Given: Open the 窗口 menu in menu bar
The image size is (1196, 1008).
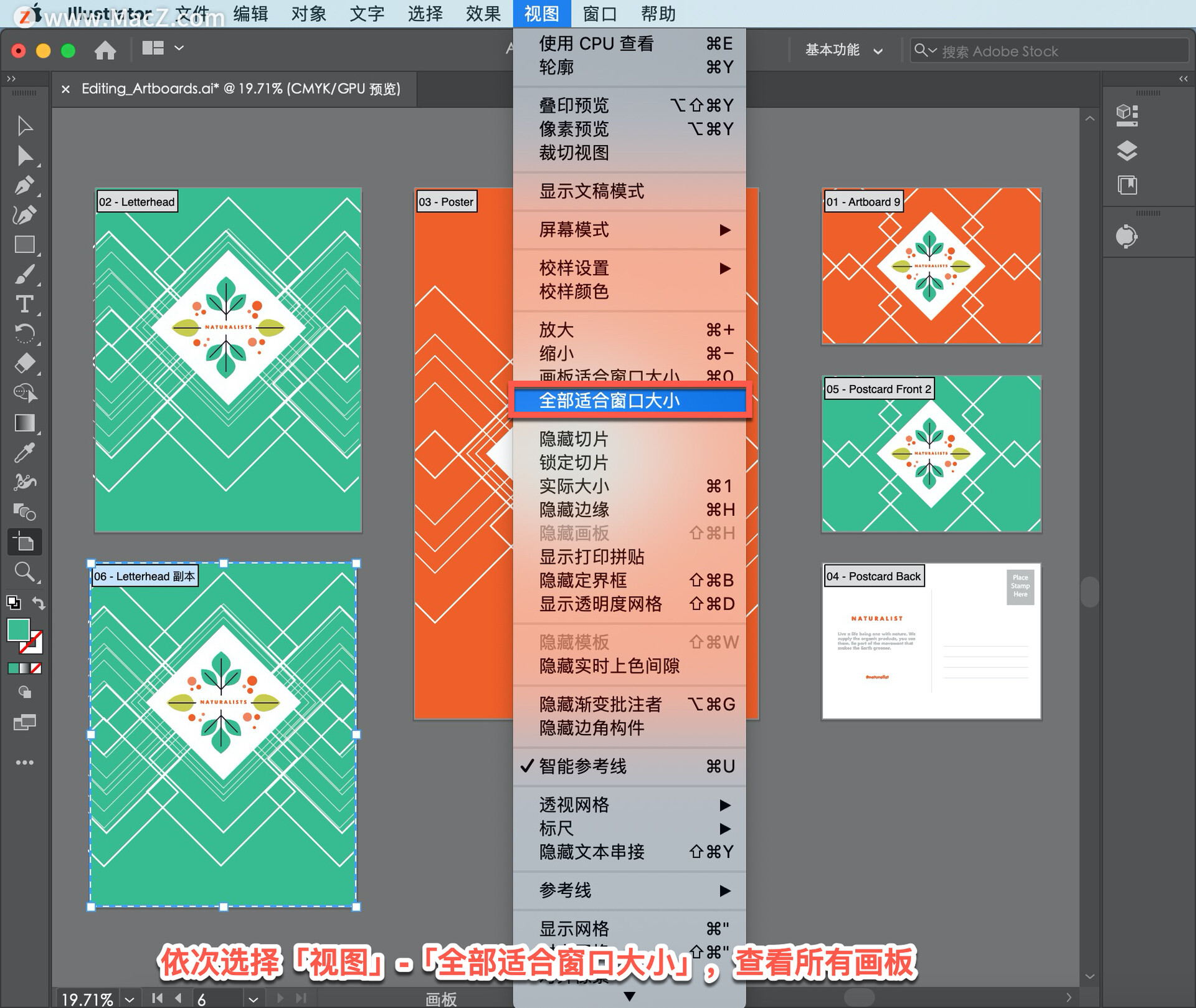Looking at the screenshot, I should [599, 14].
